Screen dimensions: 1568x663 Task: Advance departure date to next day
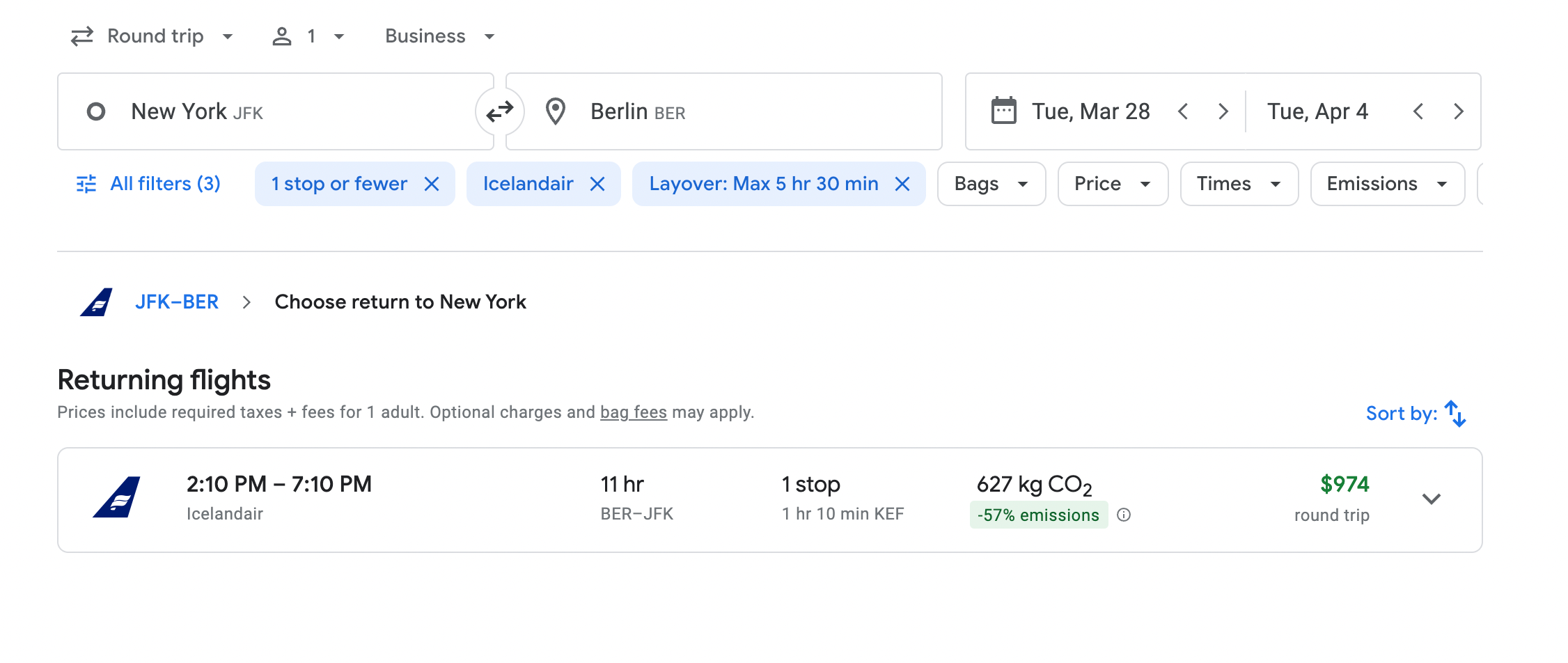pyautogui.click(x=1223, y=111)
